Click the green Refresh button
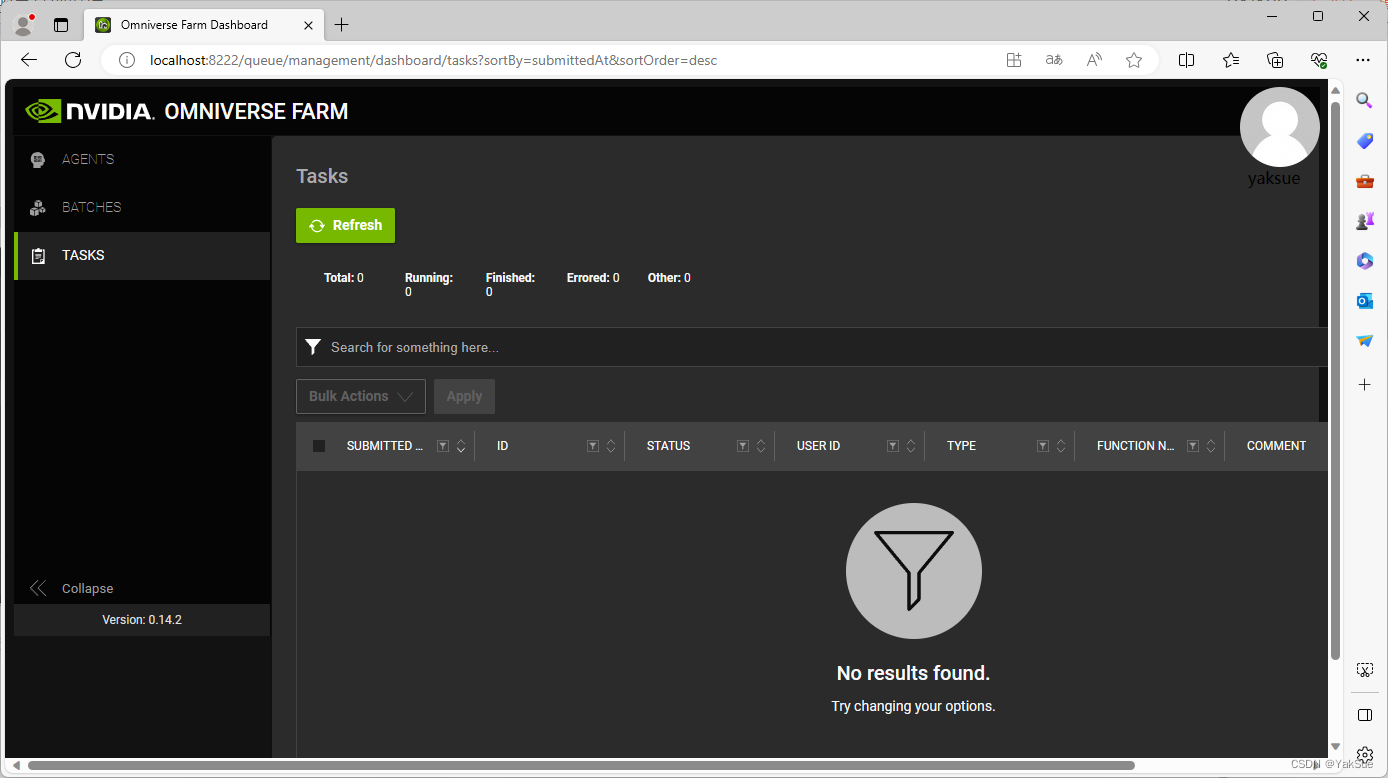The image size is (1388, 778). click(x=345, y=225)
